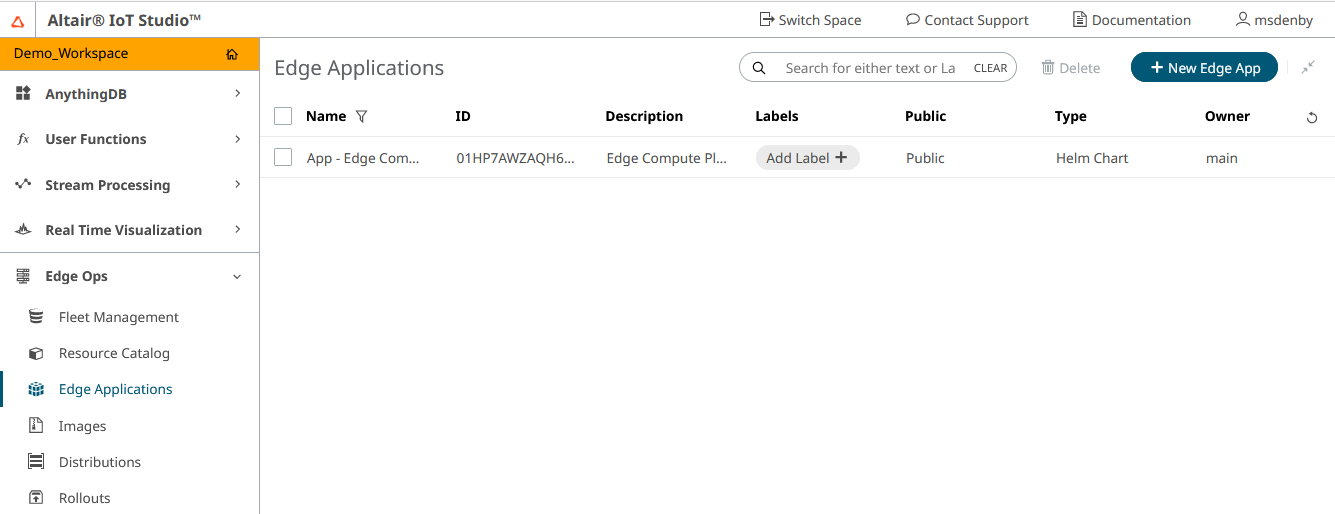Viewport: 1335px width, 514px height.
Task: Click the Altair logo icon
Action: pos(17,21)
